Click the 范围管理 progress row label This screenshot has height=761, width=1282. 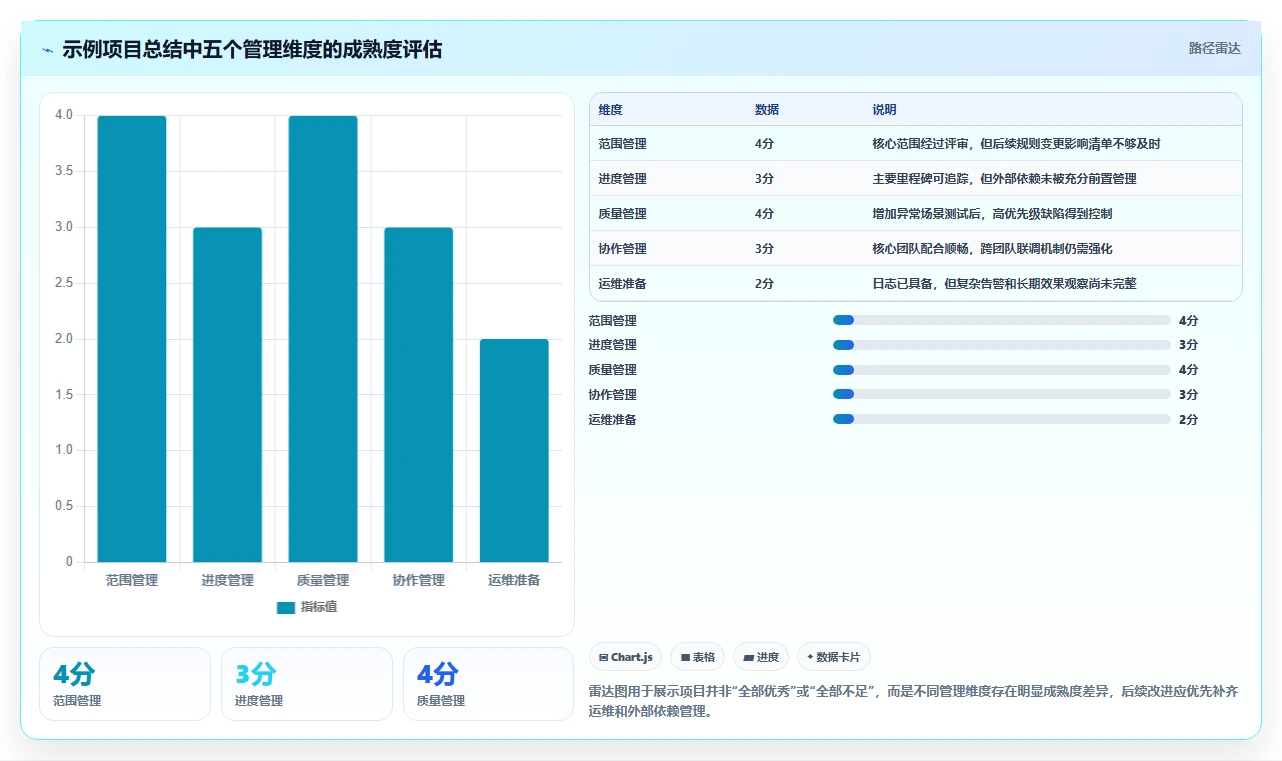point(612,321)
